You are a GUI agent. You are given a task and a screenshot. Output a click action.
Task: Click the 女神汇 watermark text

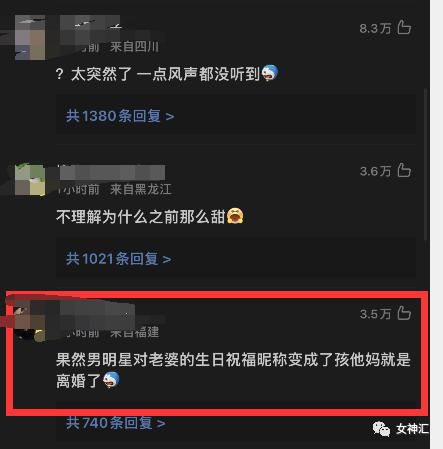412,429
